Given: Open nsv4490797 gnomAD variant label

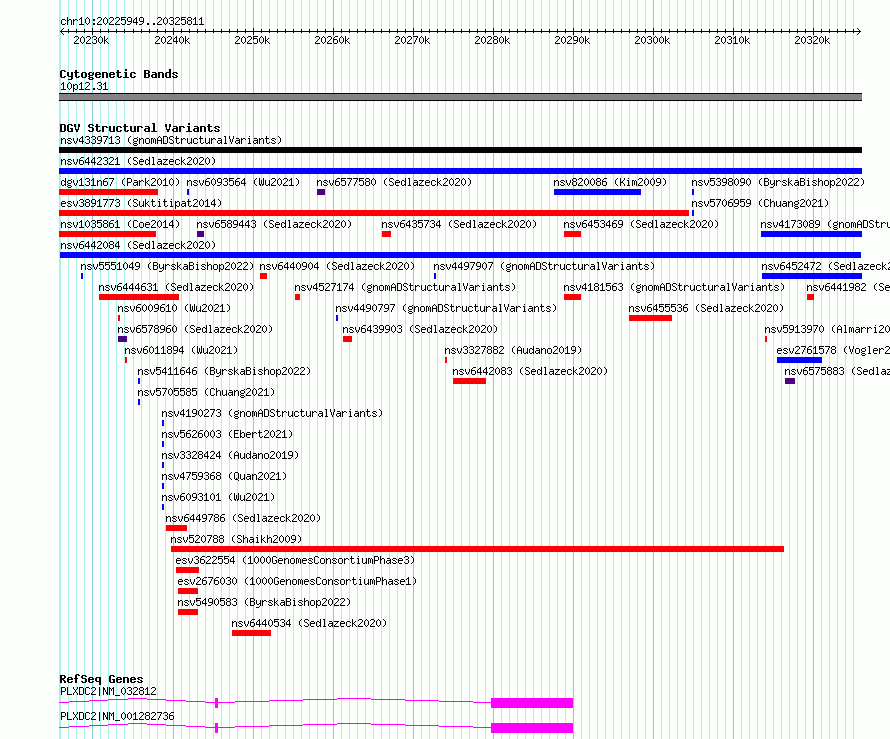Looking at the screenshot, I should (x=446, y=308).
